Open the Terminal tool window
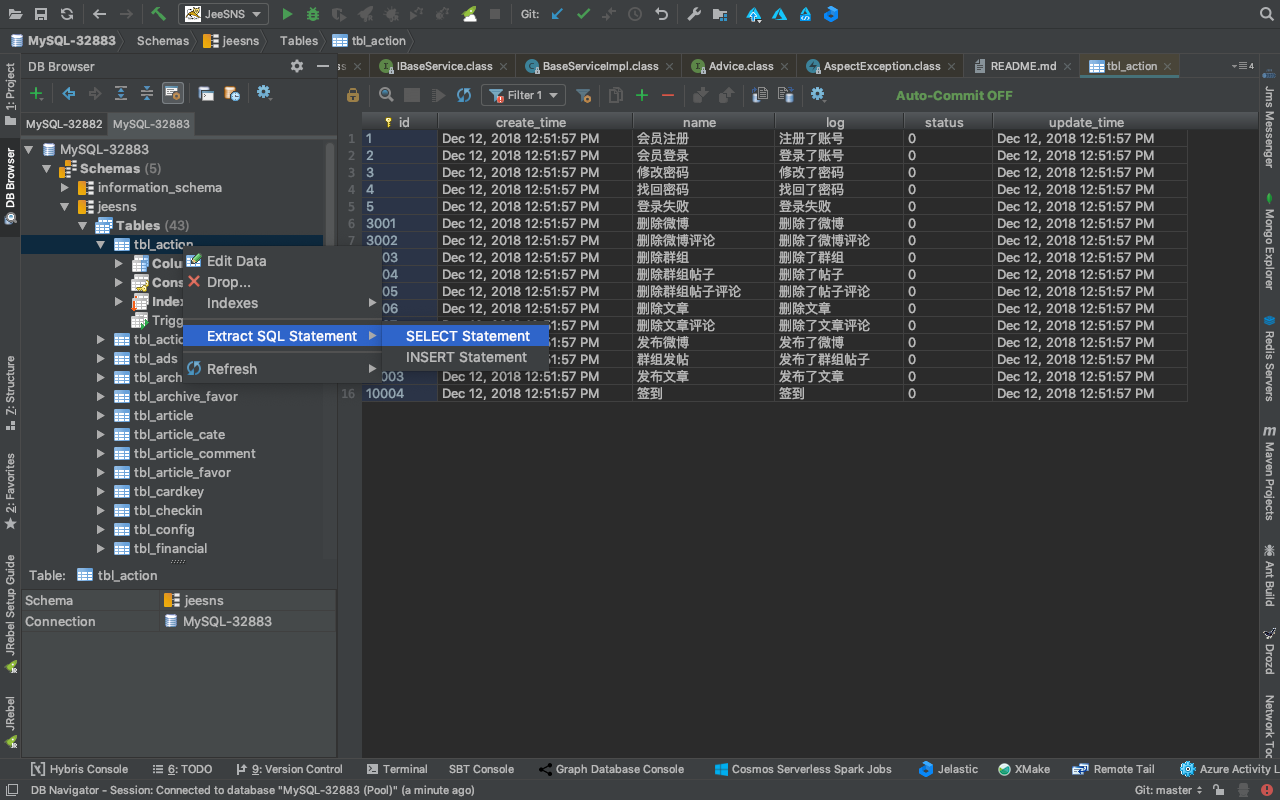This screenshot has width=1280, height=800. pyautogui.click(x=397, y=769)
